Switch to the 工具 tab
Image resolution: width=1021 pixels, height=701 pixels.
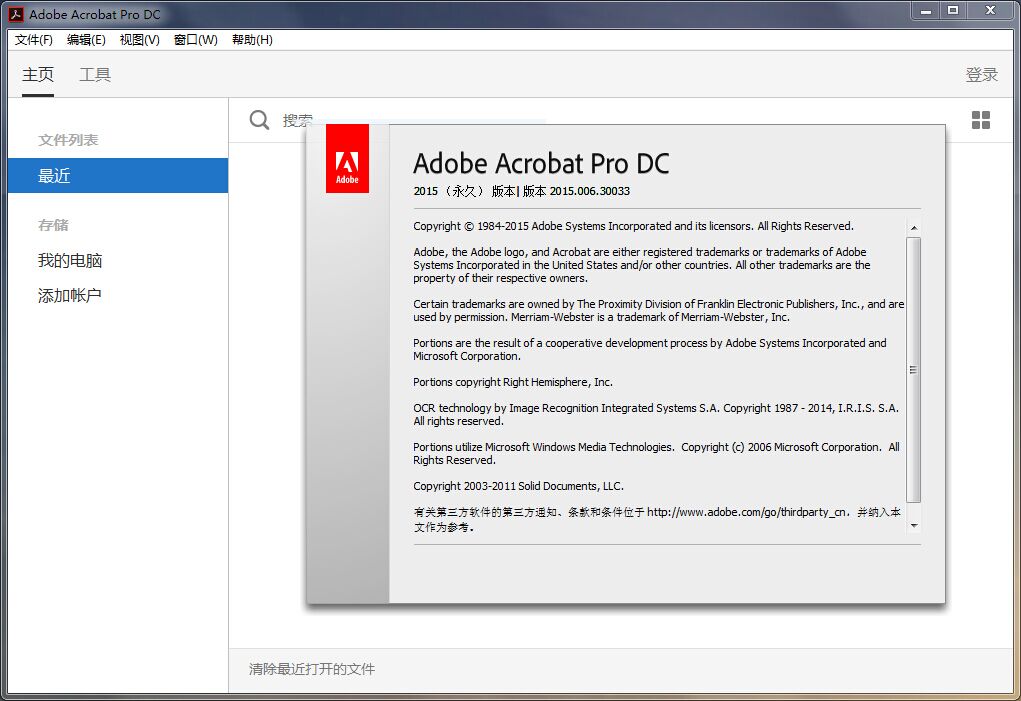pyautogui.click(x=95, y=75)
